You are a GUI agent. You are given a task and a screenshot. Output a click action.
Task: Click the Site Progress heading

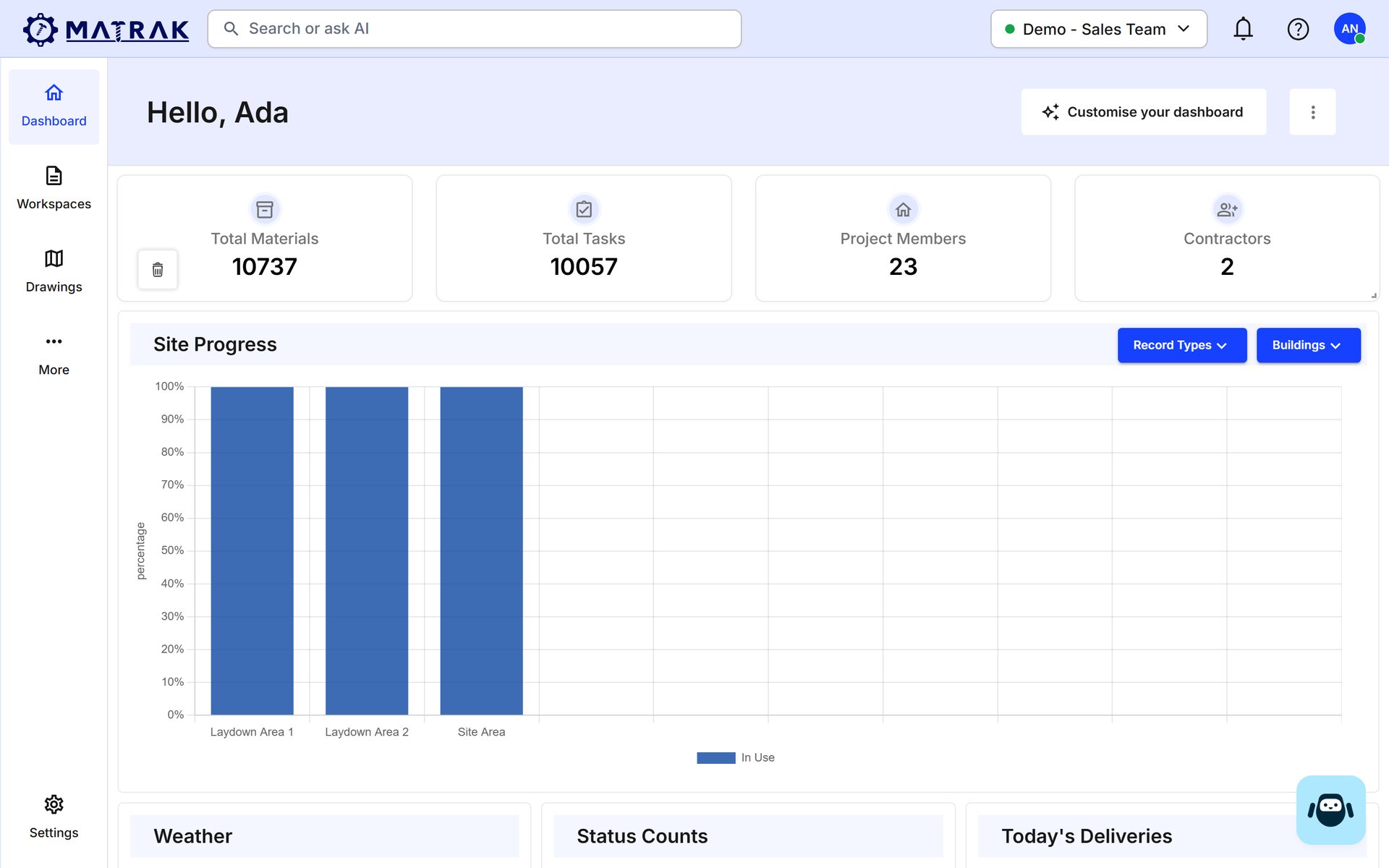[215, 344]
